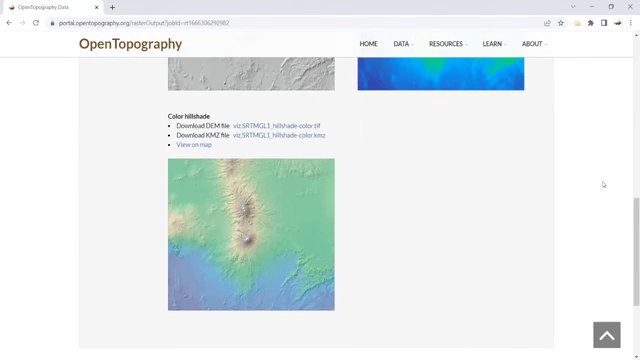The height and width of the screenshot is (360, 640).
Task: Click the OpenTopography logo text
Action: [x=131, y=44]
